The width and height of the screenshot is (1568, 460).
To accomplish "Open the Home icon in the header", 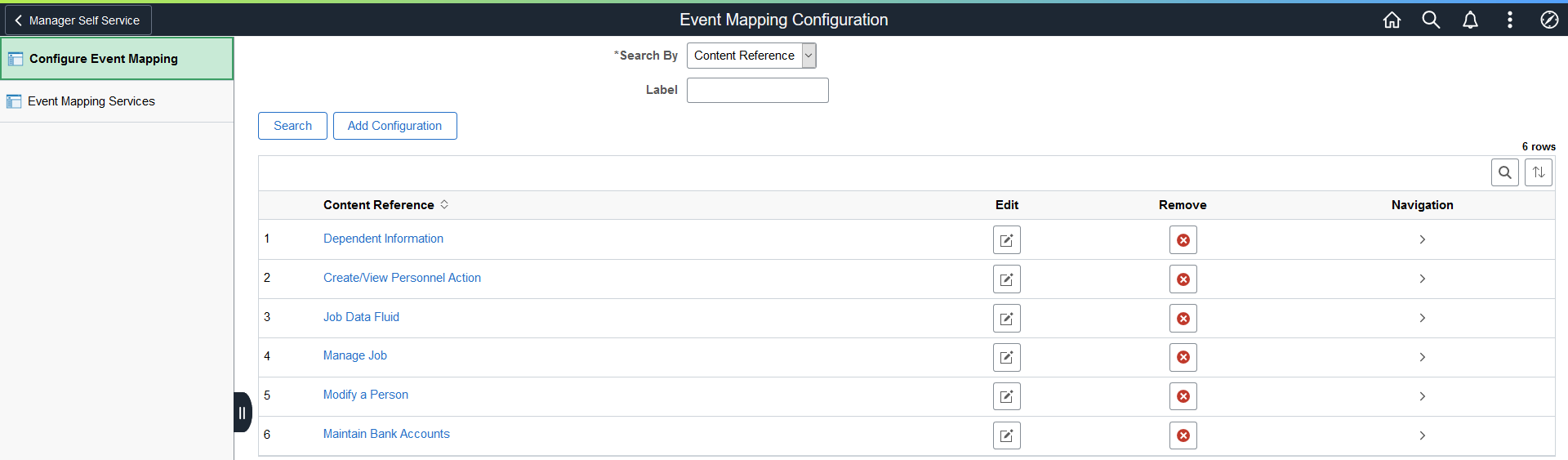I will pos(1392,20).
